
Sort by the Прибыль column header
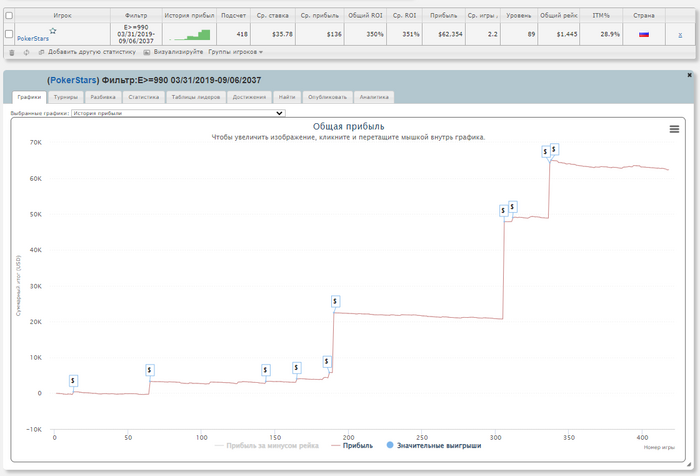444,16
